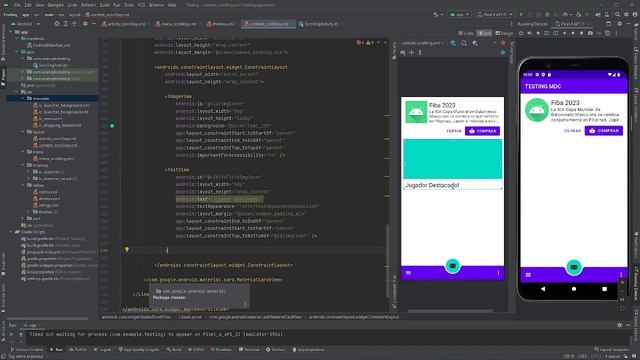Open ScrollingActivity.kt tab
The image size is (640, 360).
point(319,24)
